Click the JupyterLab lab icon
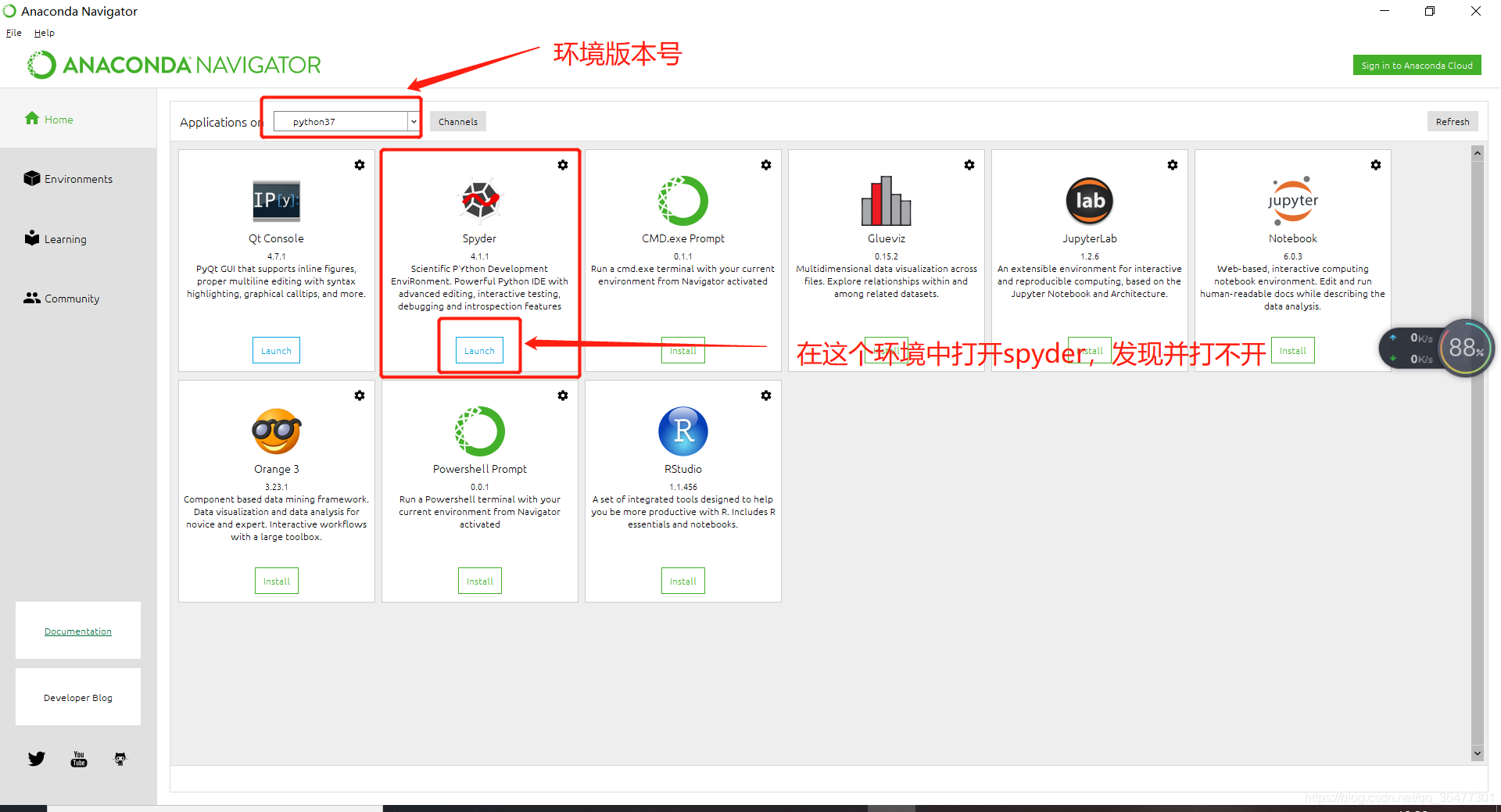The width and height of the screenshot is (1501, 812). tap(1090, 201)
